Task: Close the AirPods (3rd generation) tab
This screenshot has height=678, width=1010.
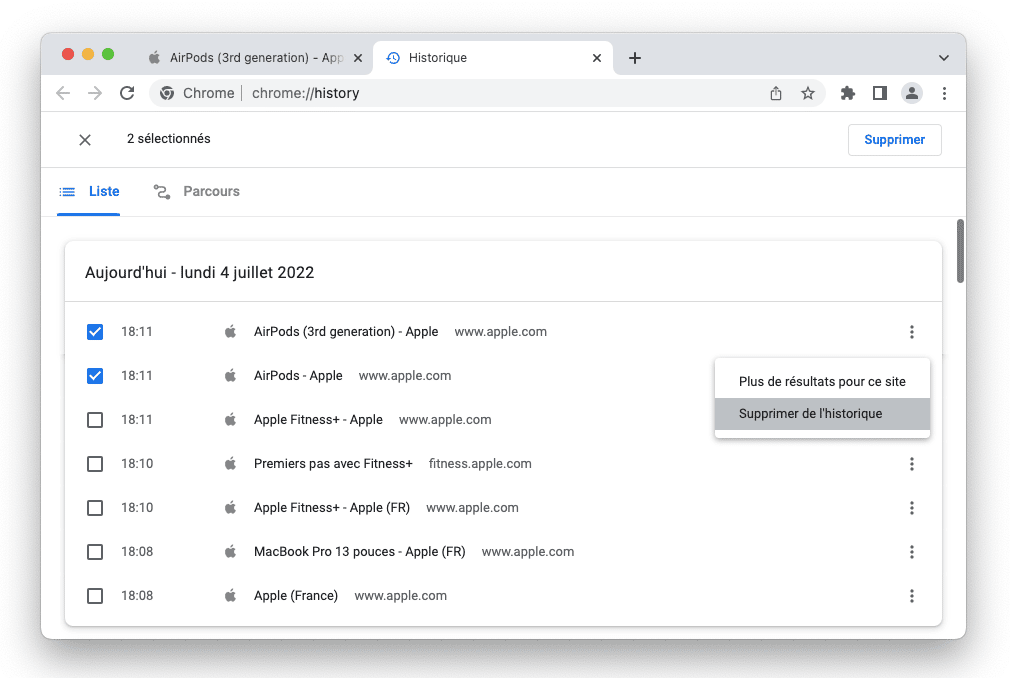Action: pyautogui.click(x=358, y=58)
